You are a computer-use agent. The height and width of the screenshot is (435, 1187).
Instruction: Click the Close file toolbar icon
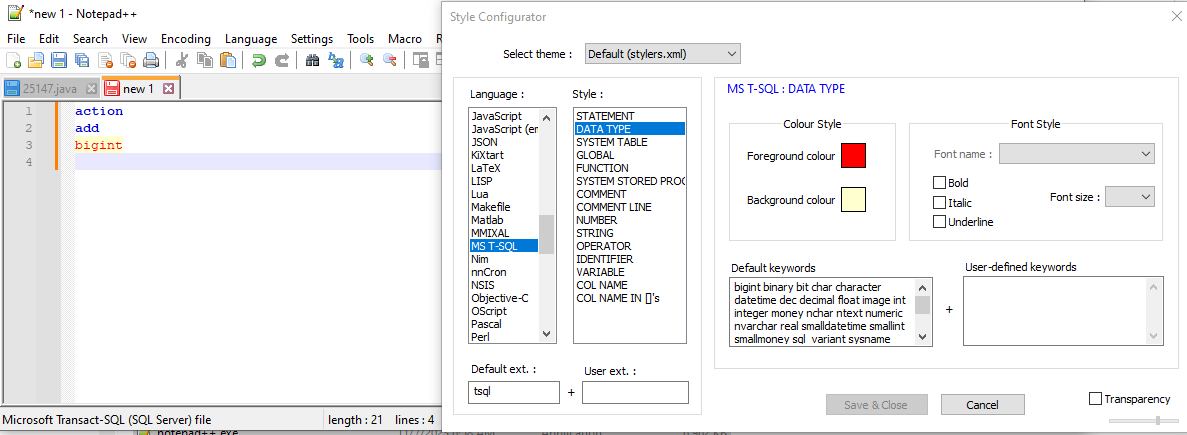104,60
